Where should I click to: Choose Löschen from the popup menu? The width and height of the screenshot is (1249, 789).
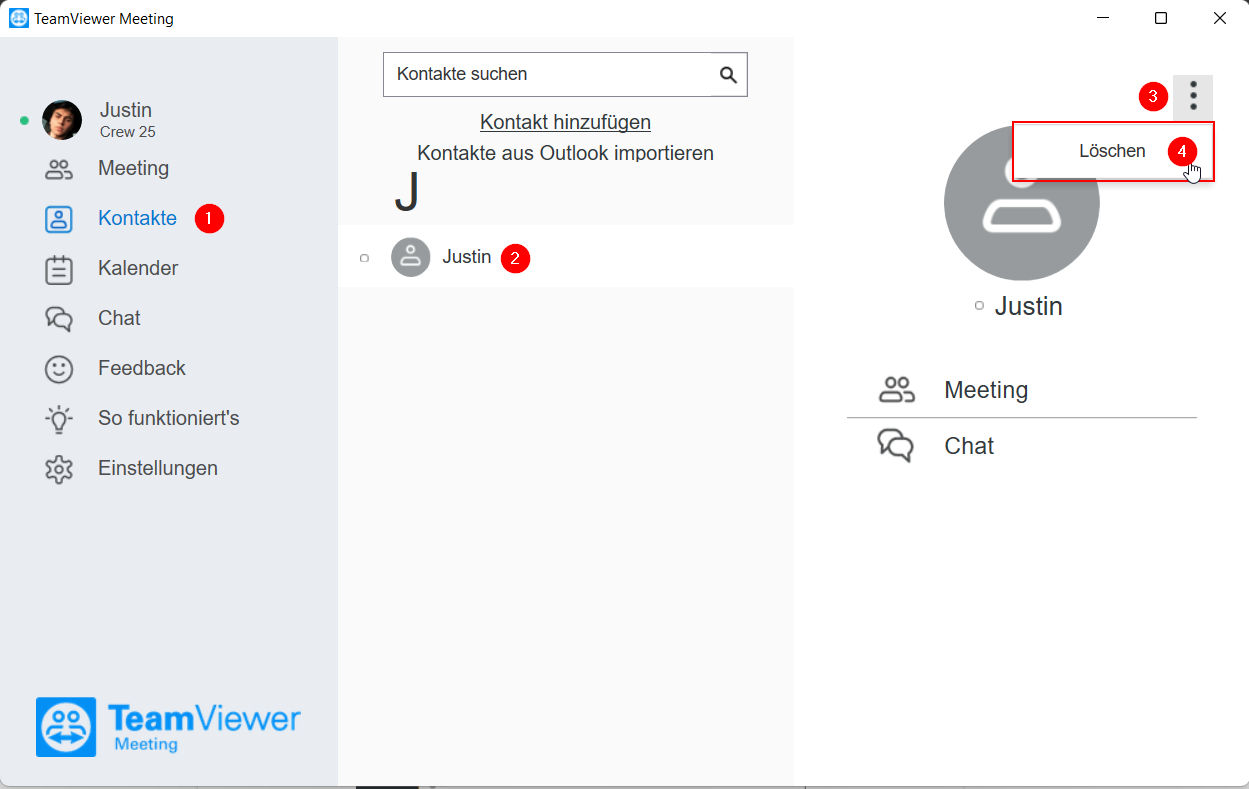pyautogui.click(x=1113, y=152)
